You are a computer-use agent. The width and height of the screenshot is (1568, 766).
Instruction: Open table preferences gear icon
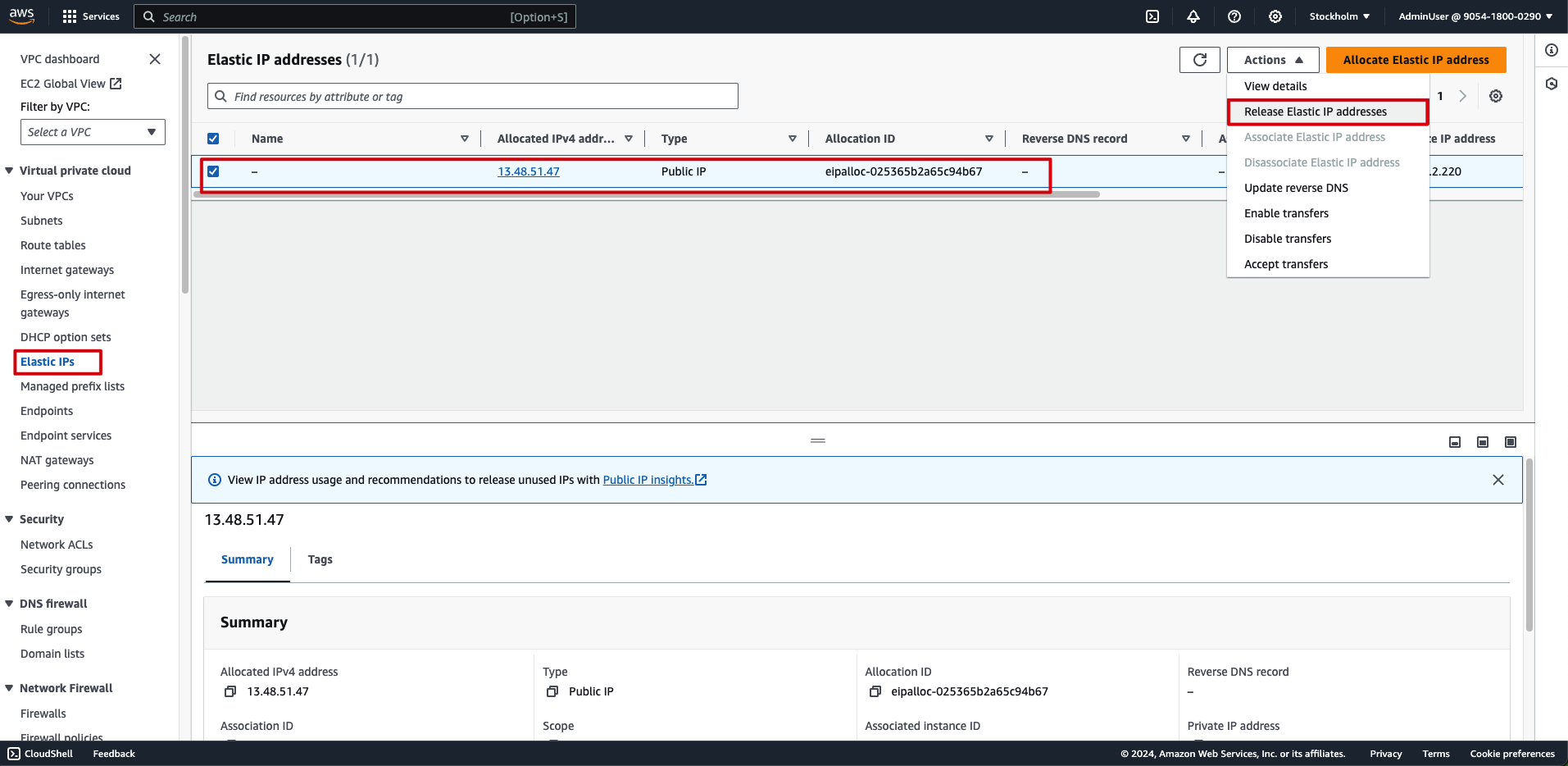[1496, 96]
